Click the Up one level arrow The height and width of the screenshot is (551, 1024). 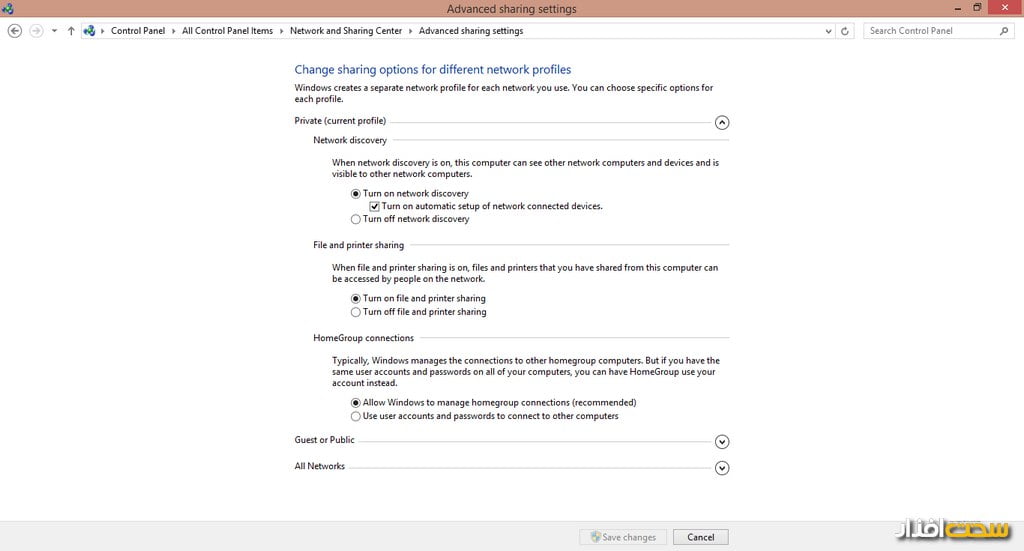[71, 31]
